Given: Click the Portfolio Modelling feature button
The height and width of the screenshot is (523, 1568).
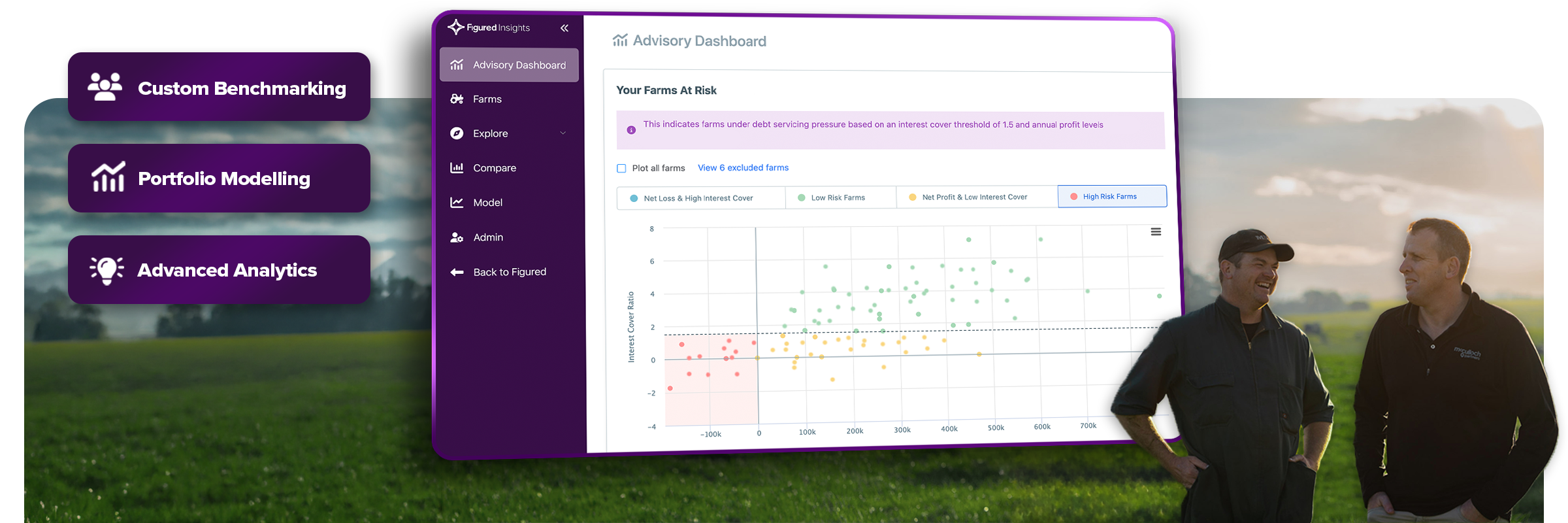Looking at the screenshot, I should pos(219,178).
